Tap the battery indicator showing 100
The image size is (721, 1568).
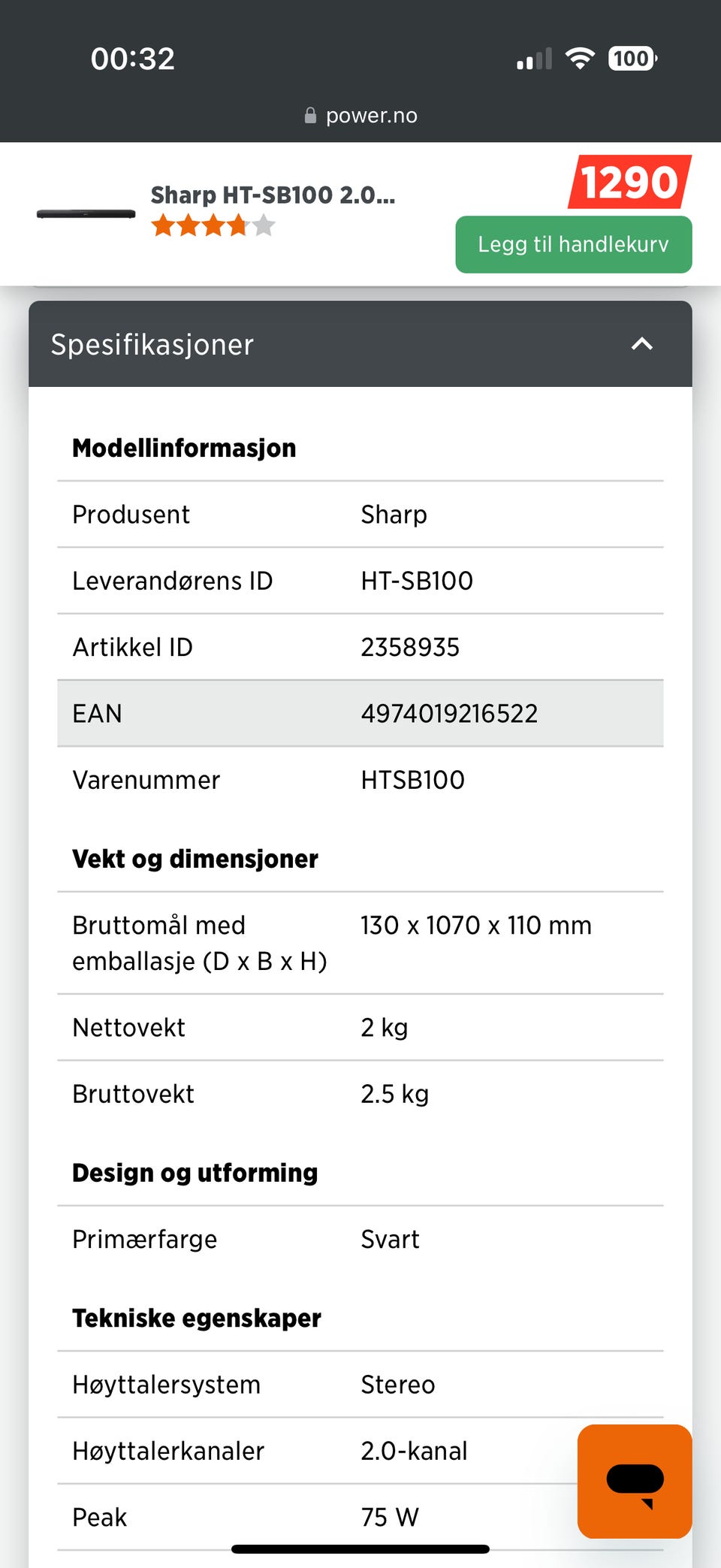(x=631, y=58)
